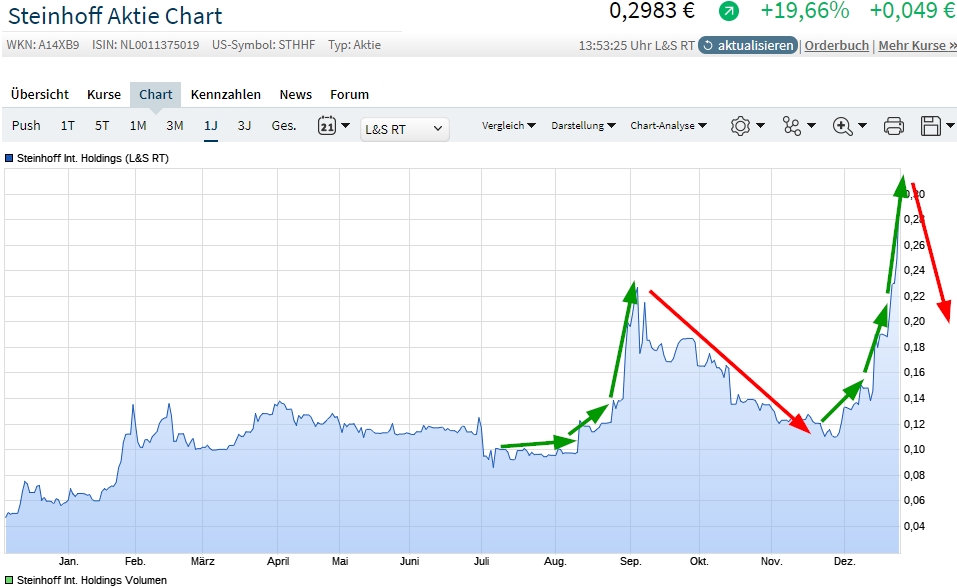The width and height of the screenshot is (957, 588).
Task: Select the 1T time range
Action: [x=67, y=126]
